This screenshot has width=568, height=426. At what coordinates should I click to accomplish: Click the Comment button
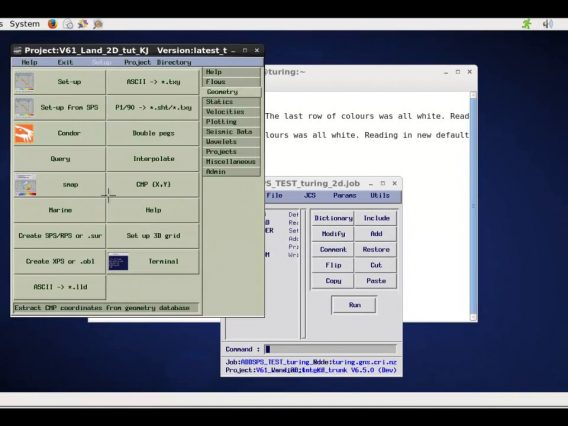[x=333, y=250]
